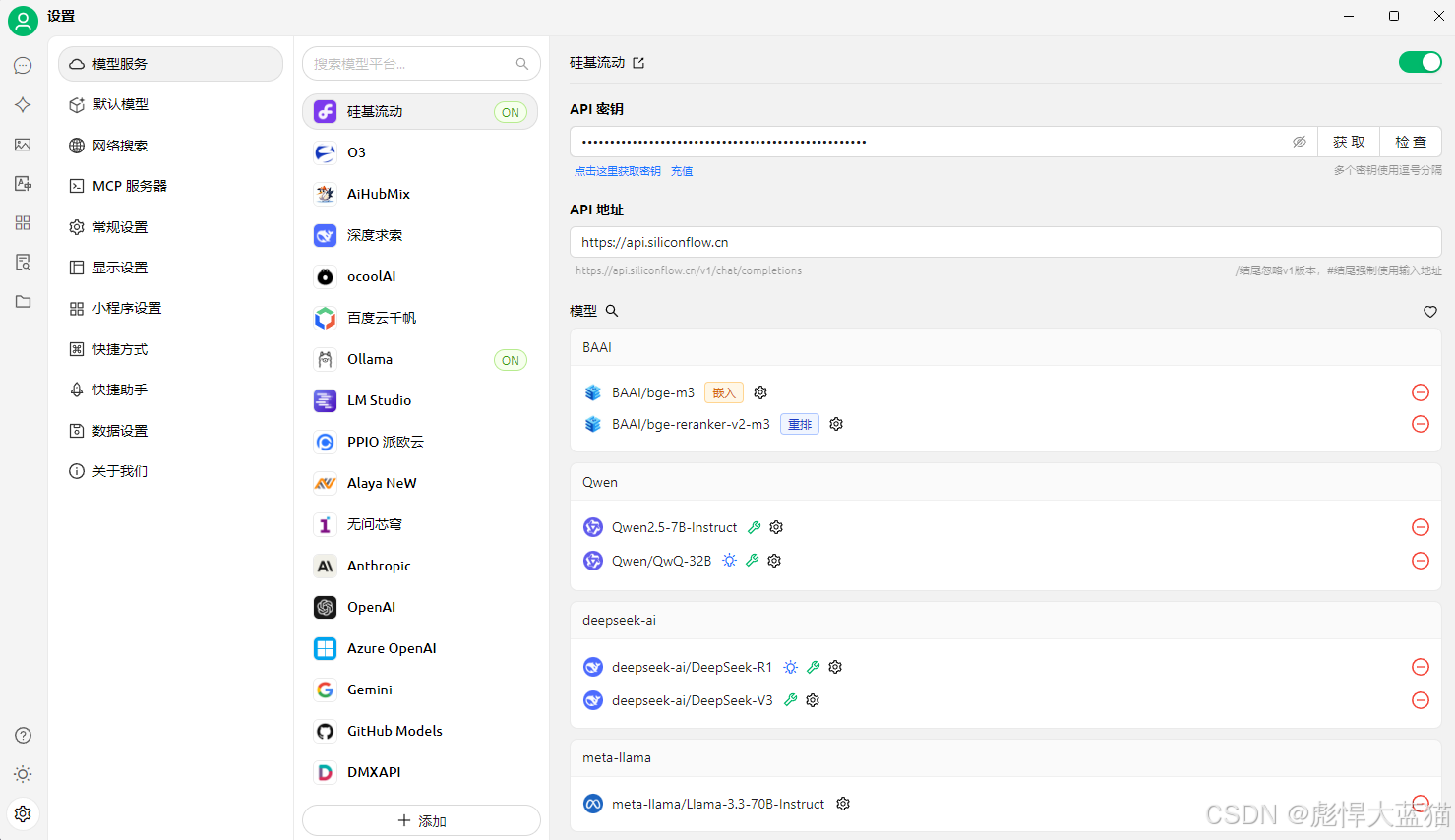Viewport: 1455px width, 840px height.
Task: Open 快捷助手 settings section
Action: (171, 390)
